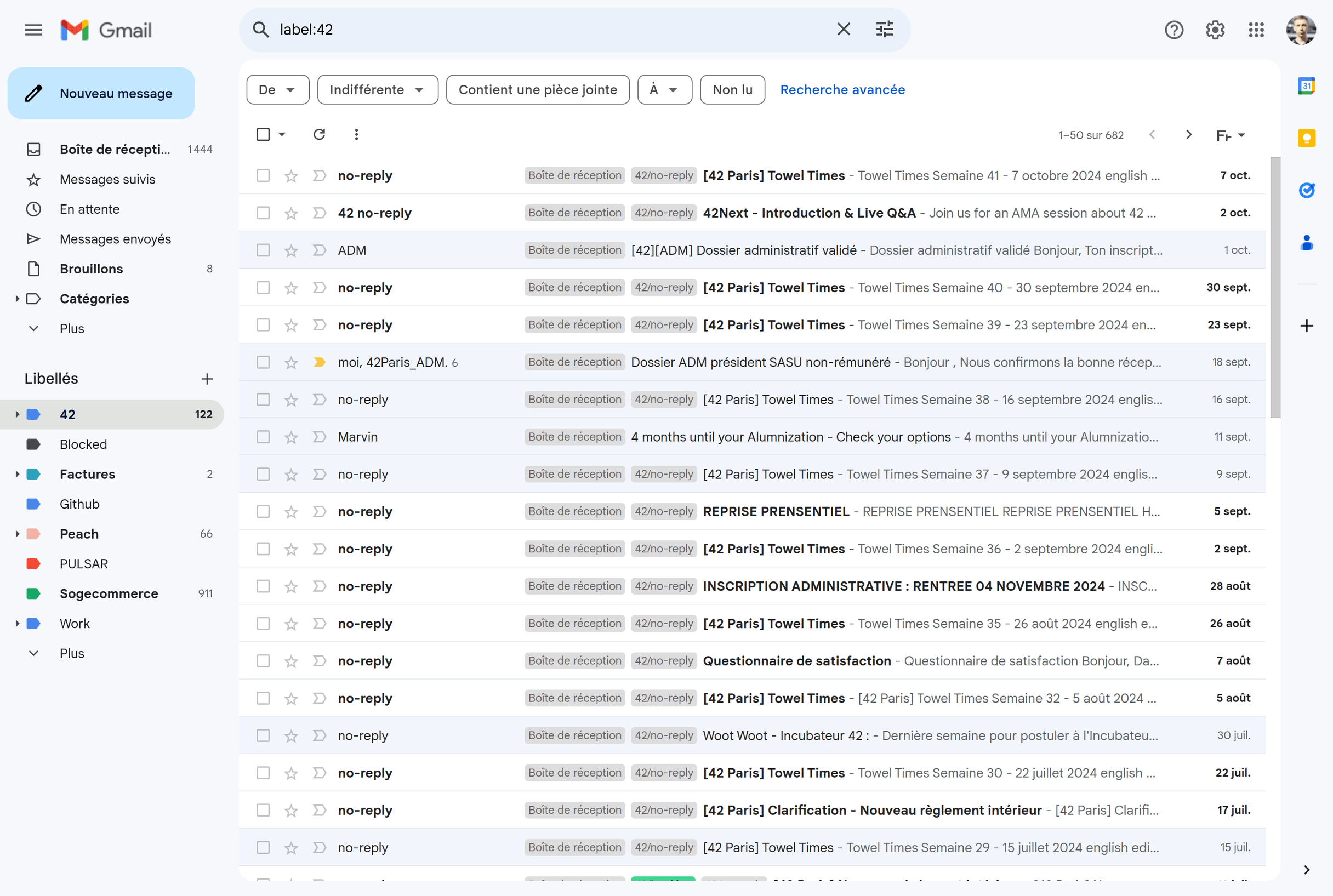Refresh the message list

[320, 134]
